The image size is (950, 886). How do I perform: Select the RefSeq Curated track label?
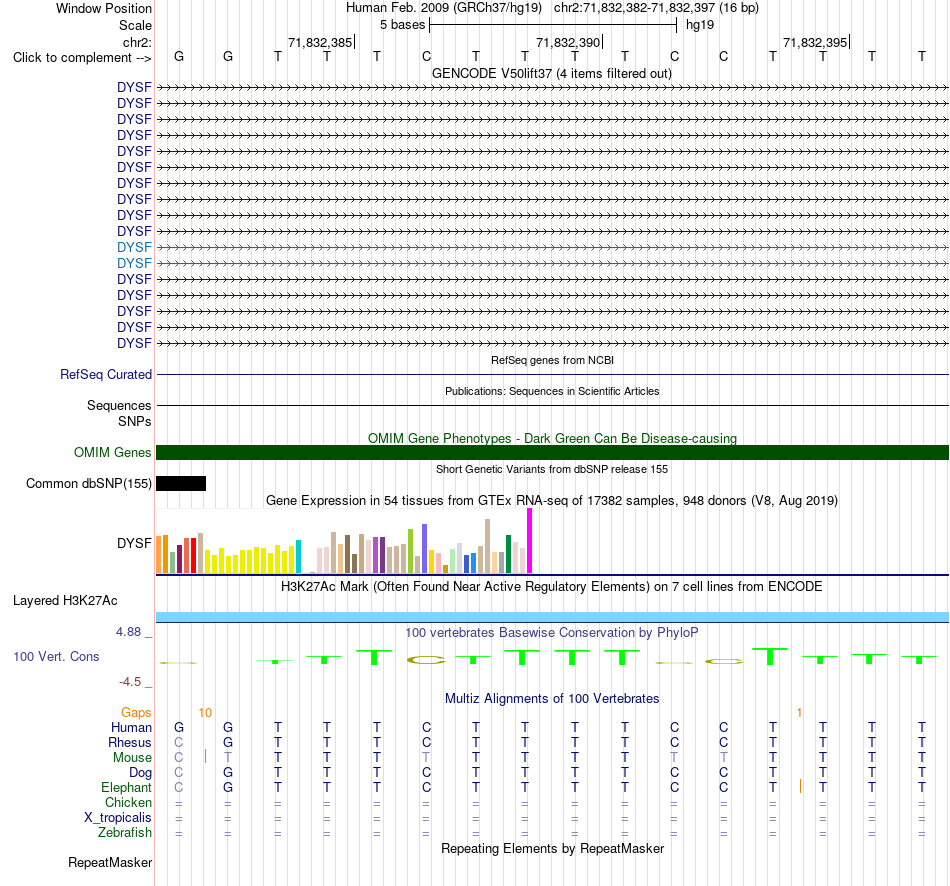point(105,375)
